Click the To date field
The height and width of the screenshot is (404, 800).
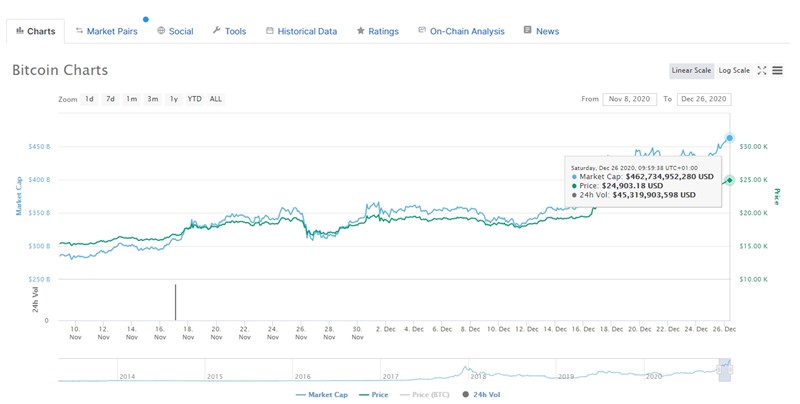click(704, 99)
